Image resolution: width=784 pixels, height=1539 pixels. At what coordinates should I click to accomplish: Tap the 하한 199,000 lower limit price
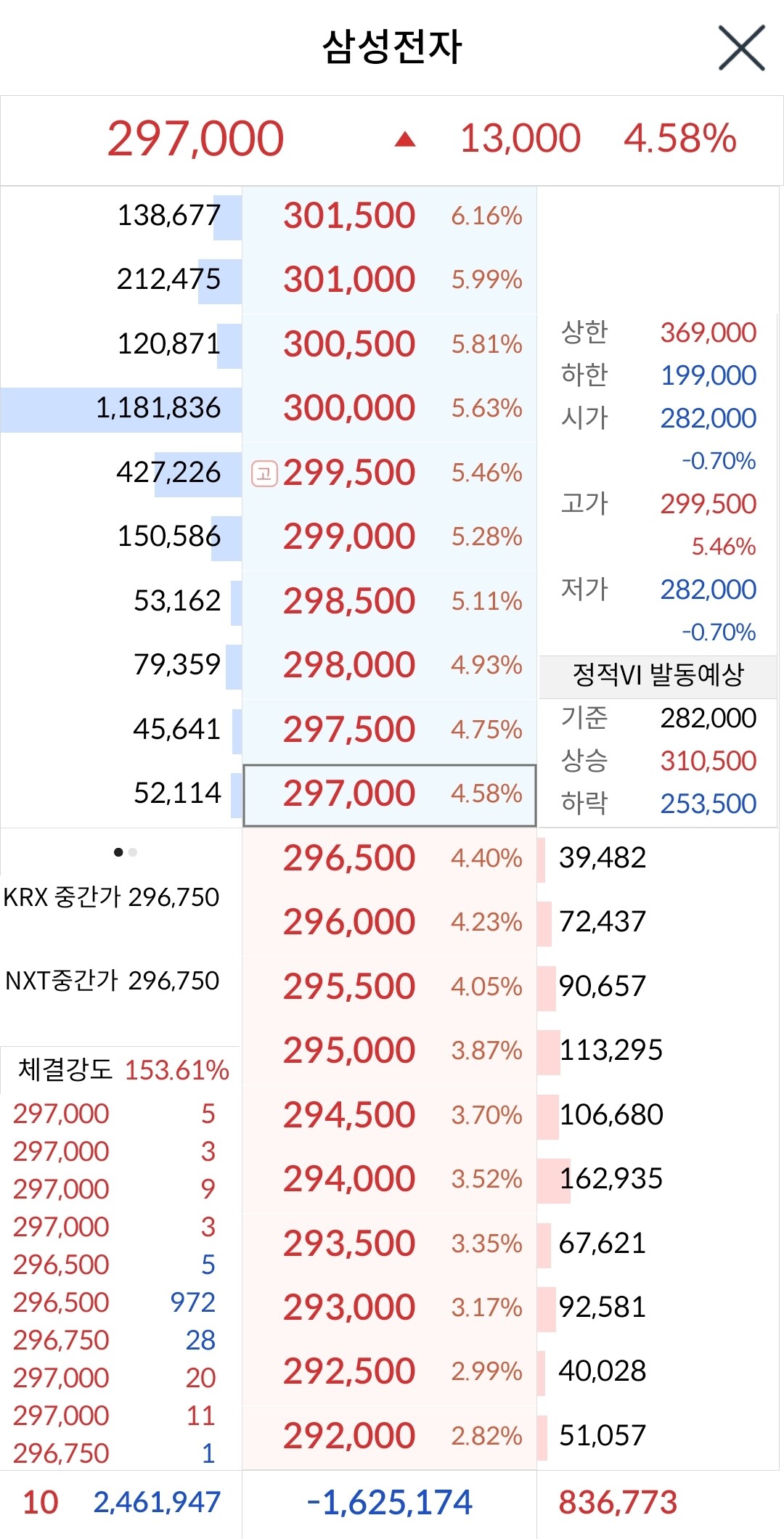point(658,375)
